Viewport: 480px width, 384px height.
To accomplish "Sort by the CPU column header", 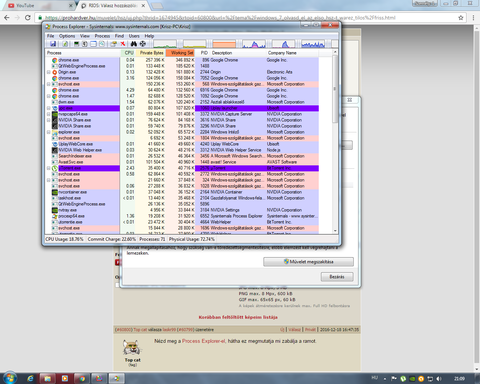I will pos(129,53).
